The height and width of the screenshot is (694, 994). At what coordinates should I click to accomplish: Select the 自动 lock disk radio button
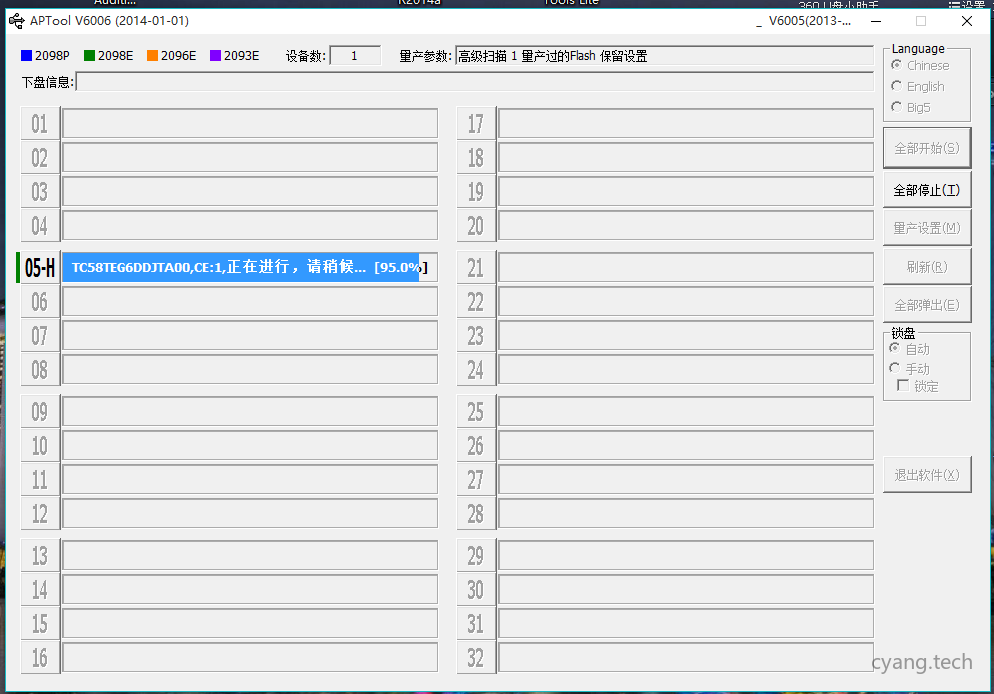coord(895,349)
